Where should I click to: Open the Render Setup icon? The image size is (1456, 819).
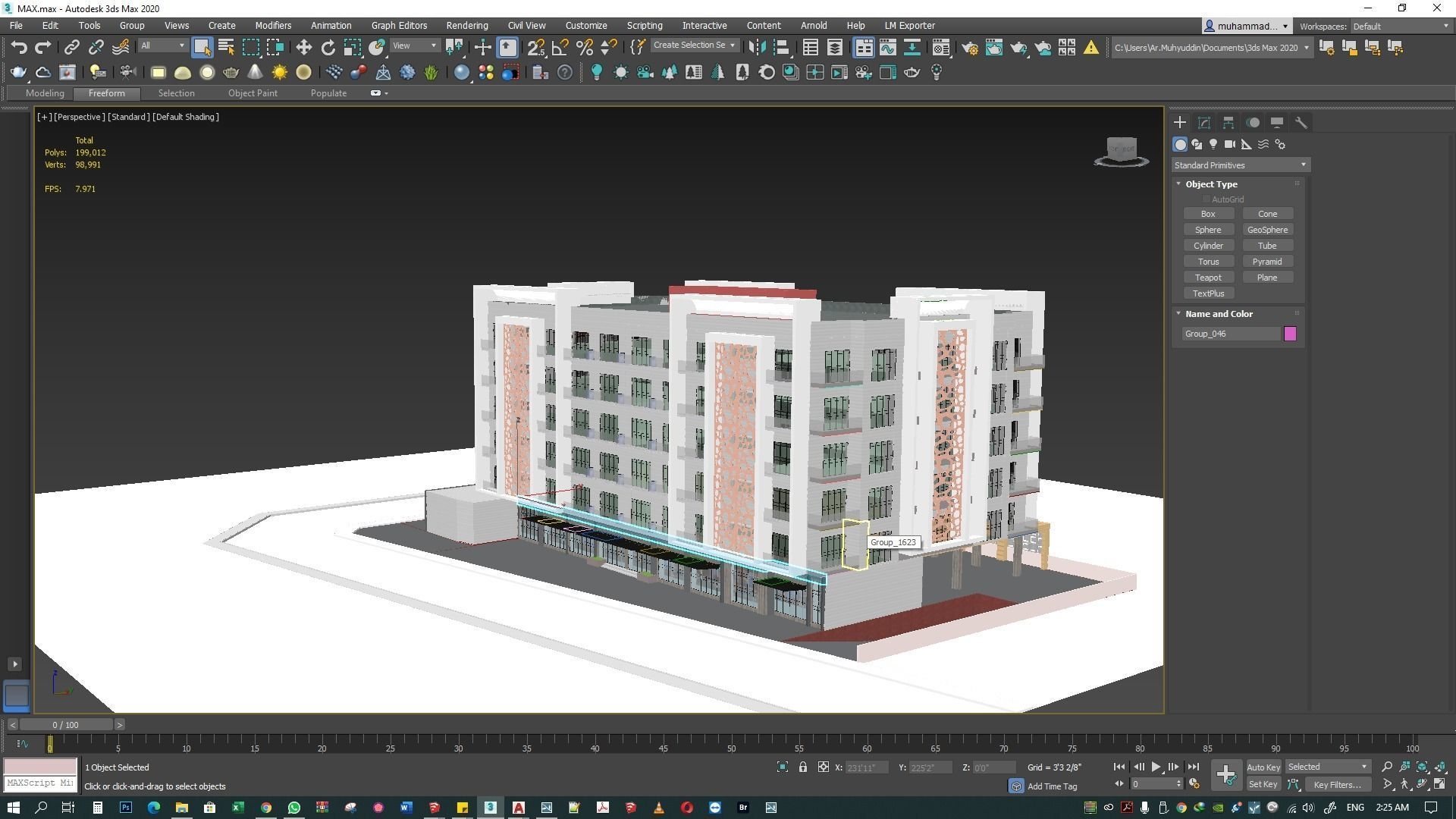click(x=969, y=47)
